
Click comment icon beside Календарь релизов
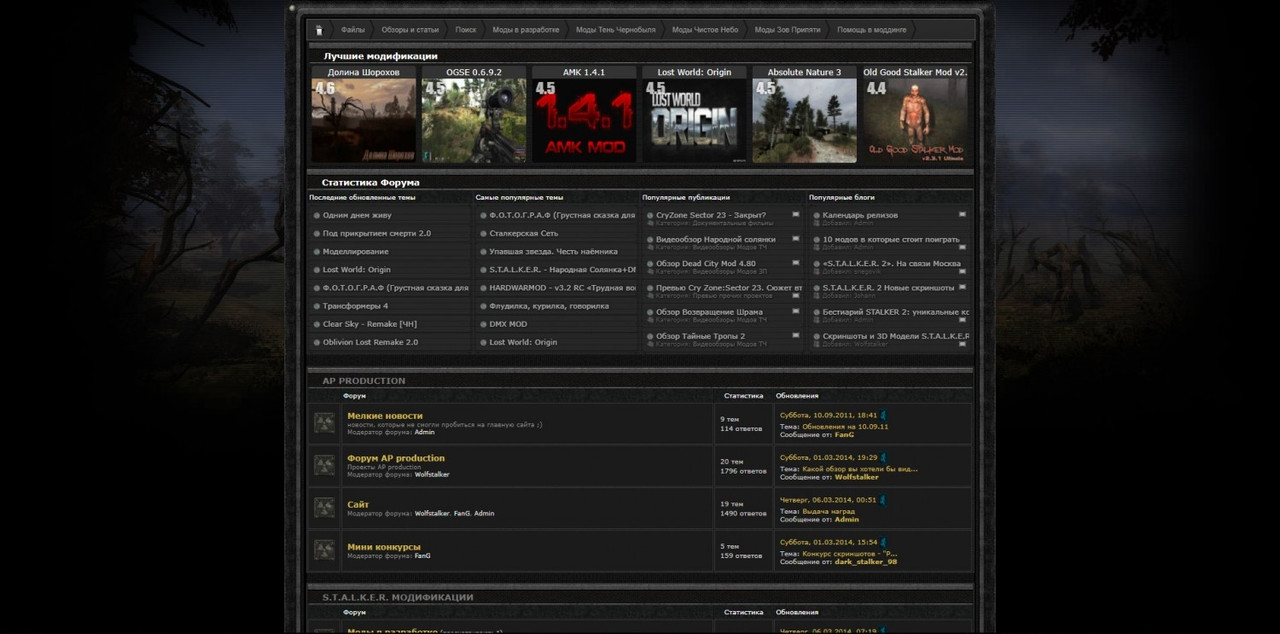962,215
